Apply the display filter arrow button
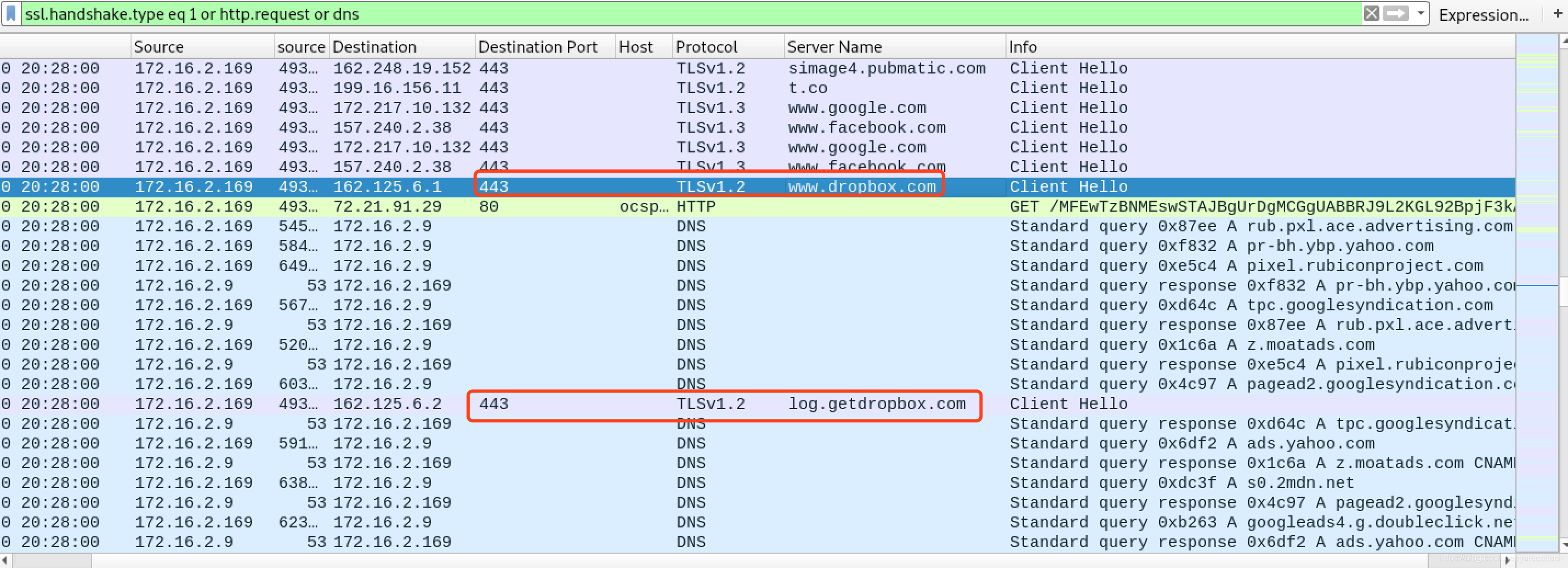This screenshot has height=568, width=1568. (x=1396, y=13)
